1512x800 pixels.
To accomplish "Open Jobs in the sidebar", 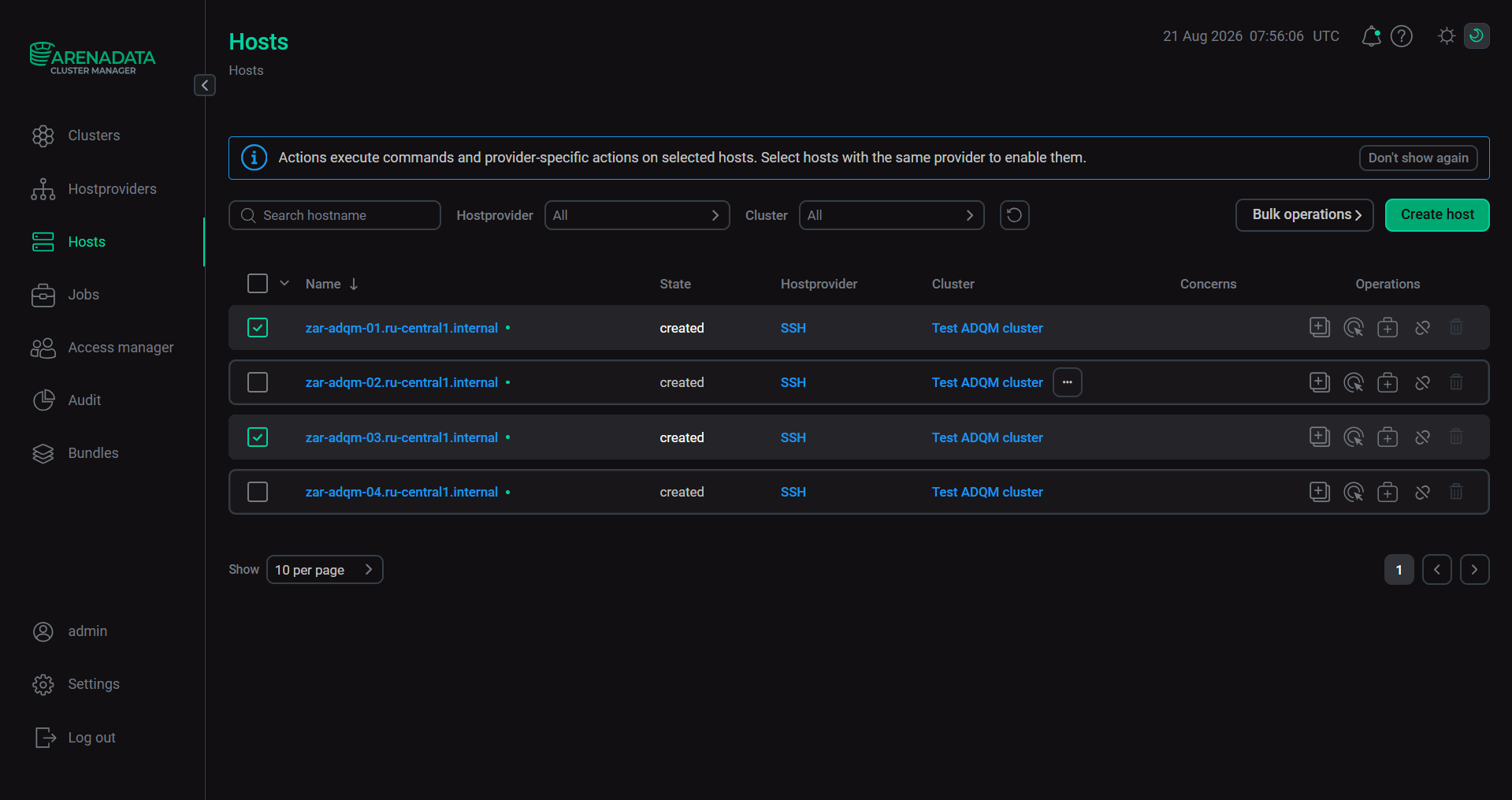I will pos(84,295).
